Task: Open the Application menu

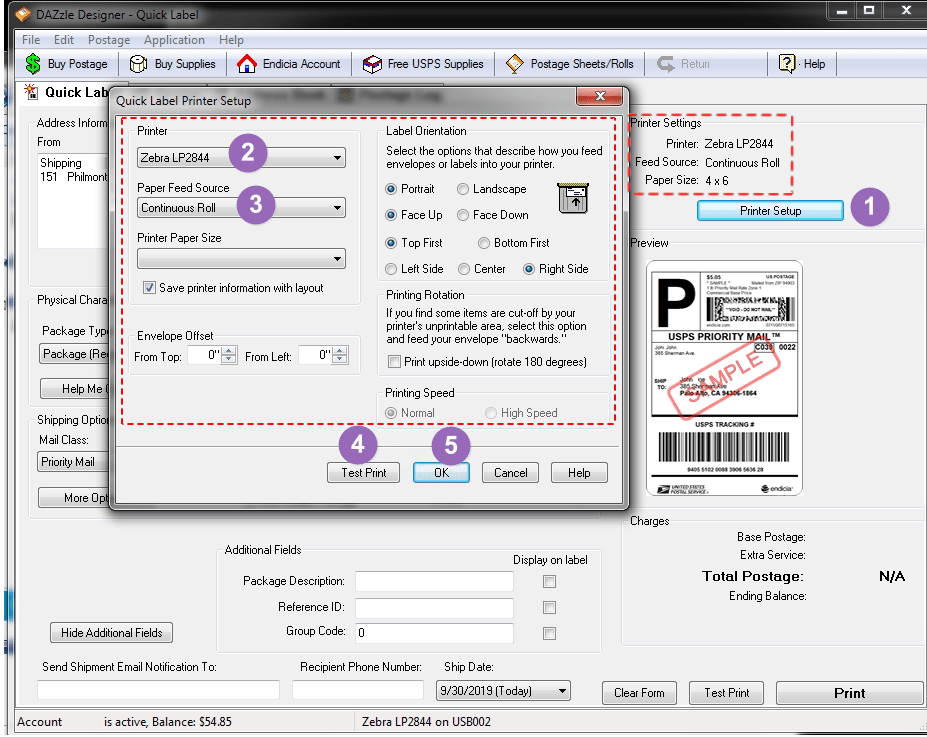Action: [x=174, y=40]
